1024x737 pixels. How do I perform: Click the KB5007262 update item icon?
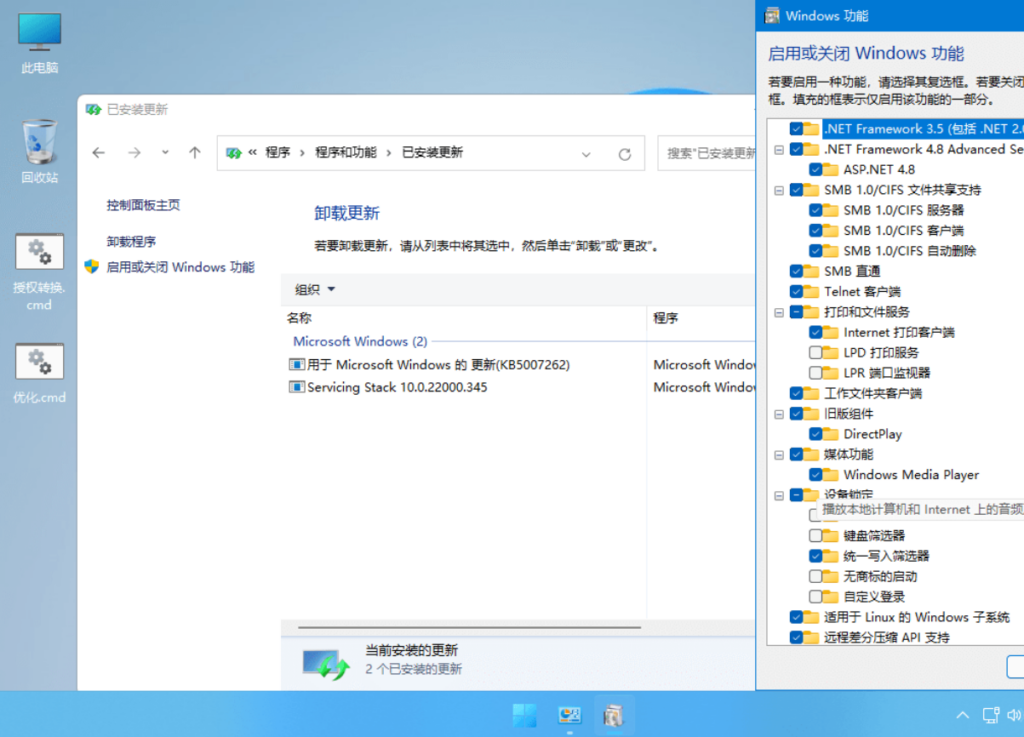[296, 364]
